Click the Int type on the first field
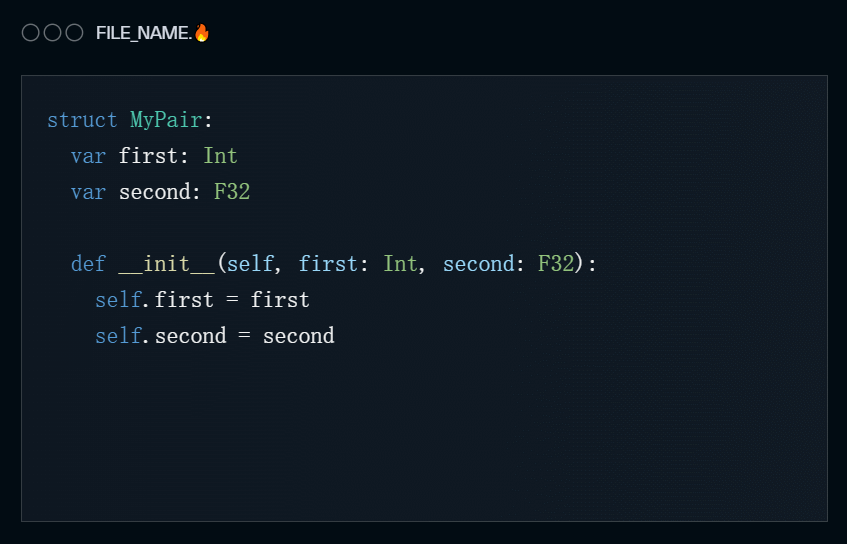Screen dimensions: 847x544 point(220,156)
